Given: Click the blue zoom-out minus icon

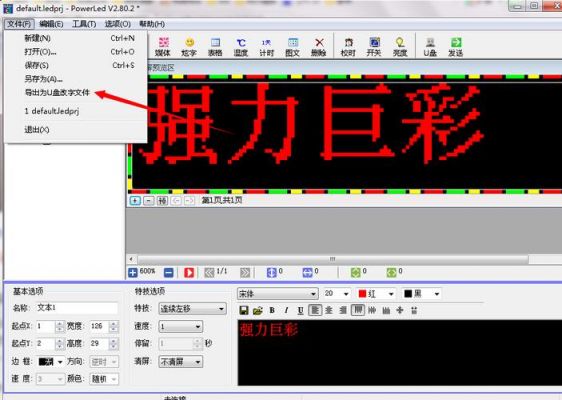Looking at the screenshot, I should pos(168,273).
